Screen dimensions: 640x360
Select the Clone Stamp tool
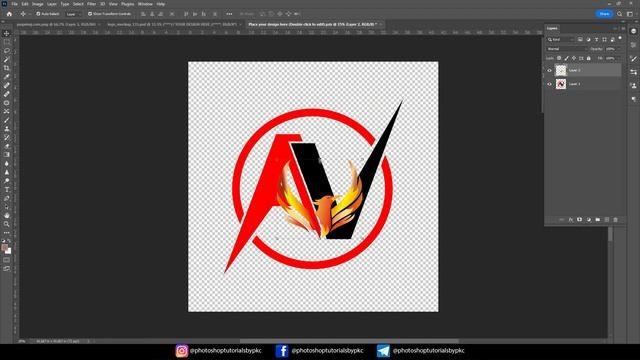(x=7, y=129)
